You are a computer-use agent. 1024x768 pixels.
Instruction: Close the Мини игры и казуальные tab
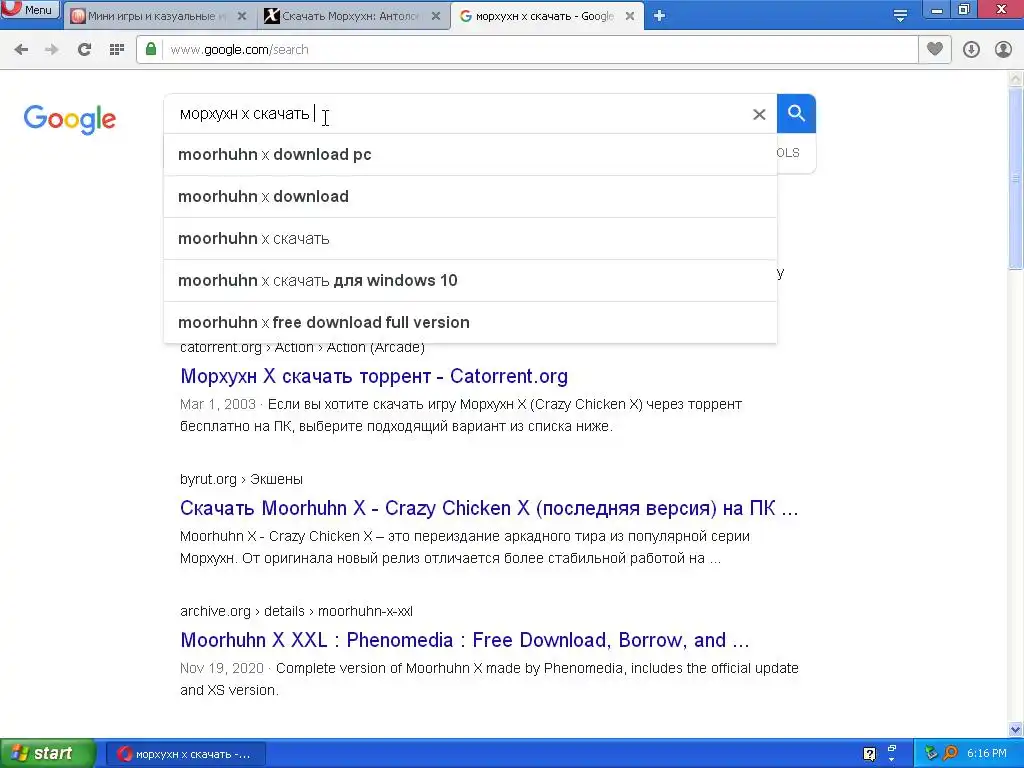pyautogui.click(x=242, y=16)
